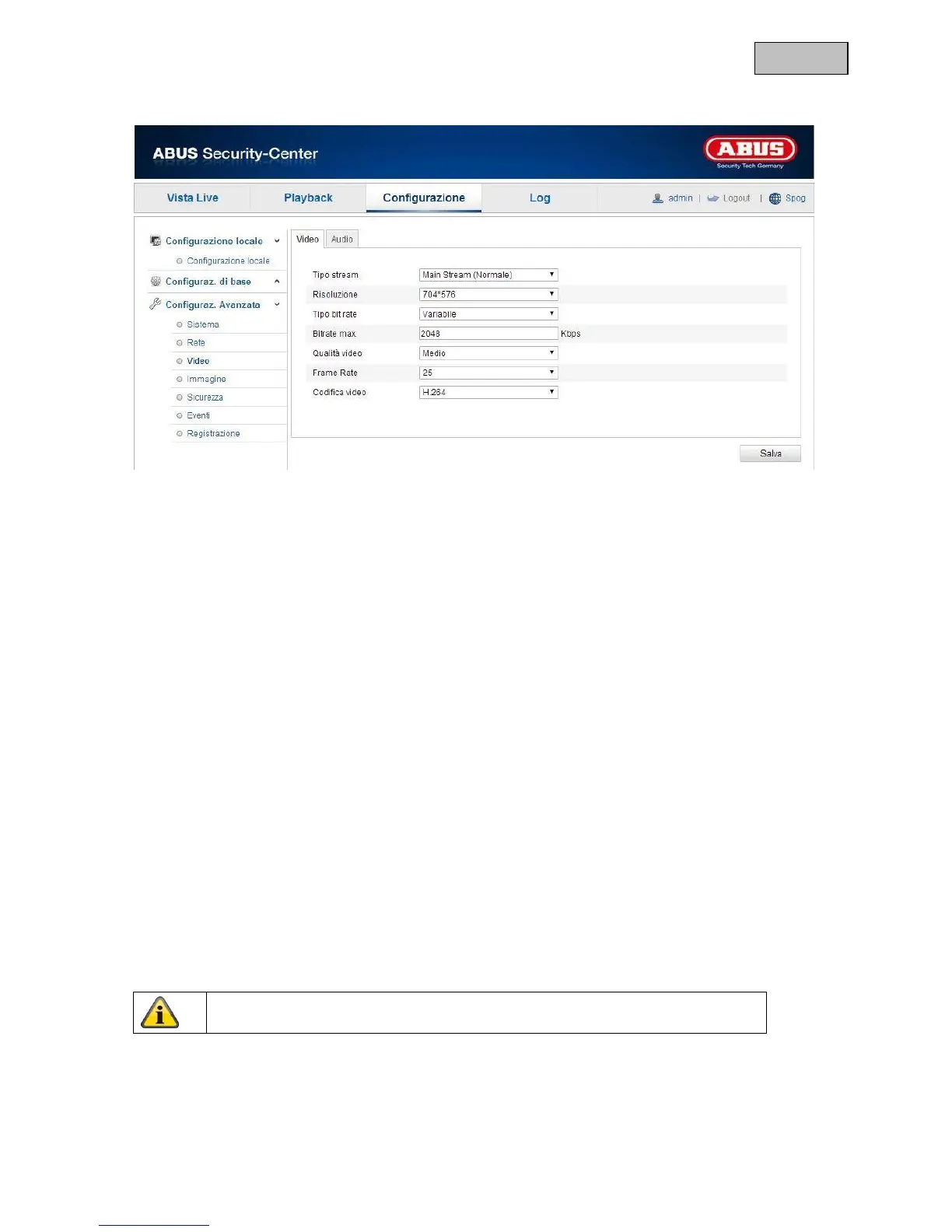Screen dimensions: 952x1232
Task: Collapse the Configurazione locale section chevron
Action: pos(277,241)
